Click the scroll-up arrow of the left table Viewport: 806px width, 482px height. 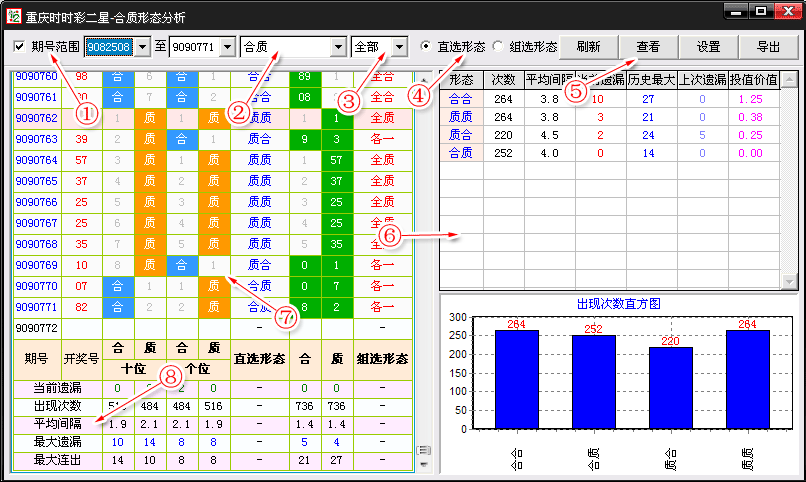coord(422,79)
